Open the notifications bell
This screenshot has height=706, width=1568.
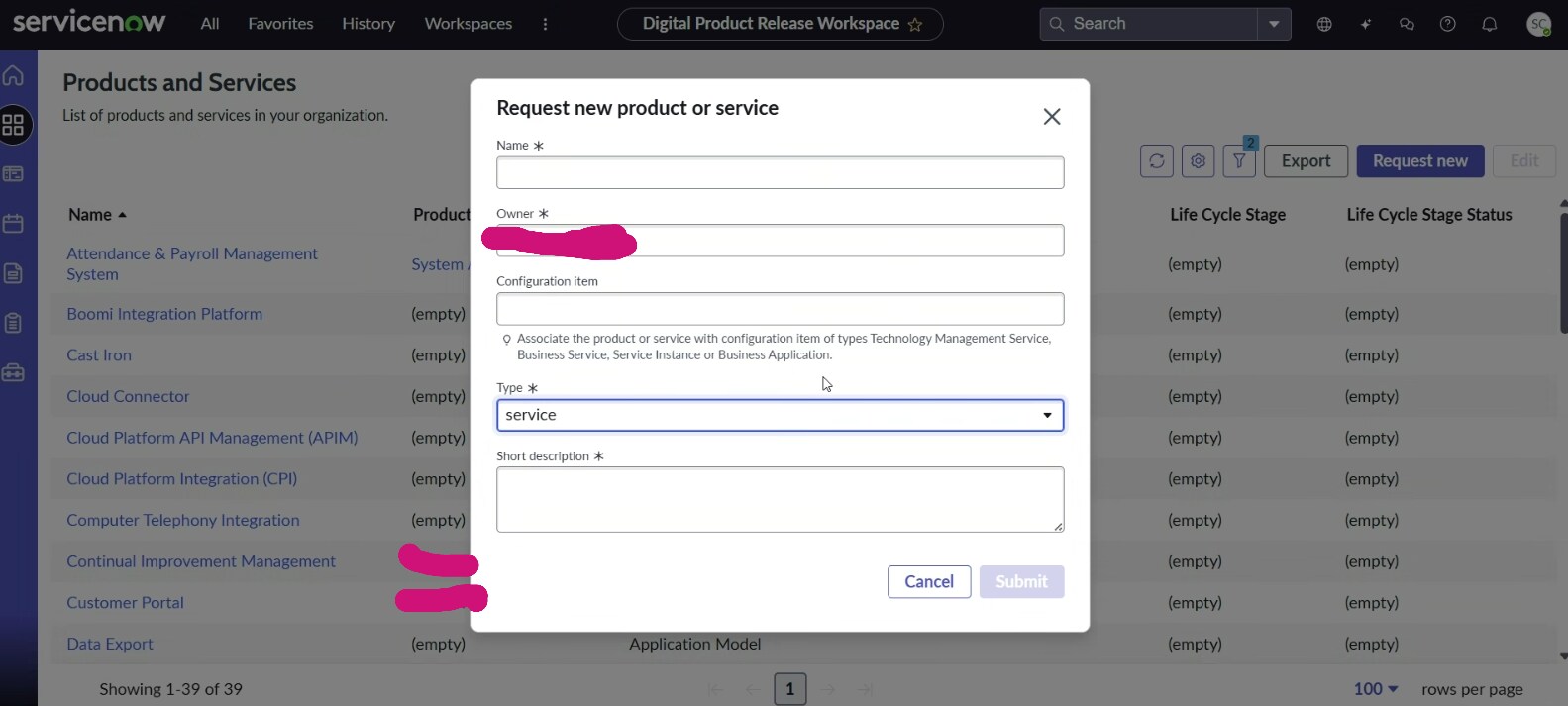[1490, 24]
